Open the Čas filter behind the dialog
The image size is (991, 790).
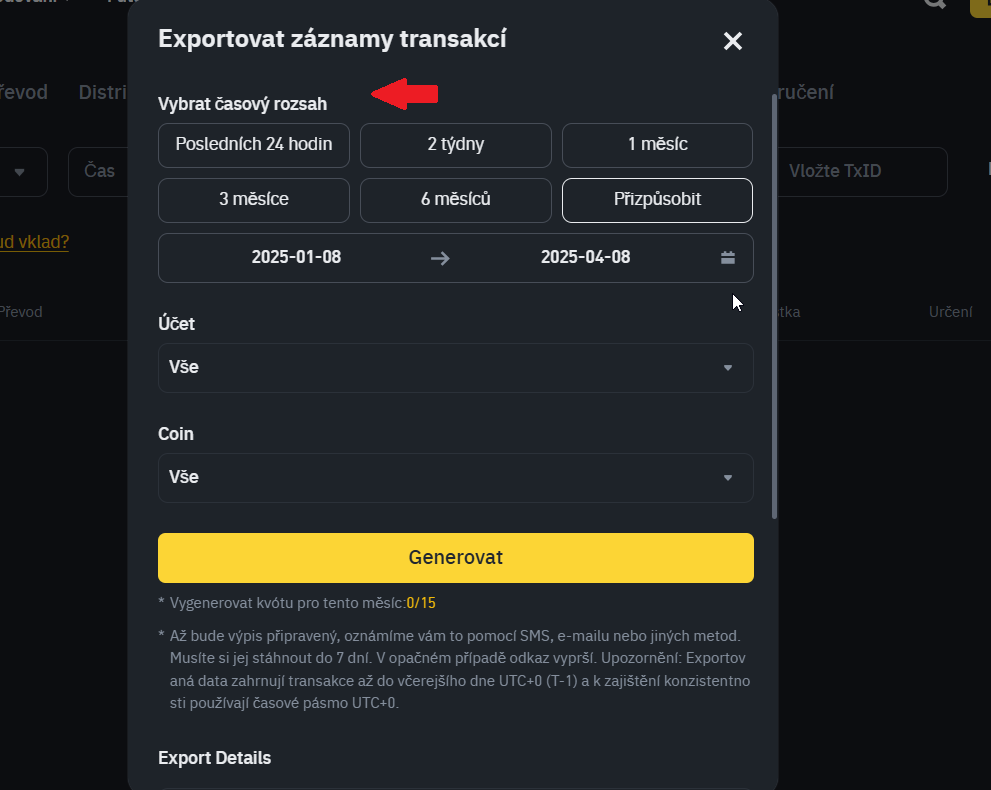(98, 172)
